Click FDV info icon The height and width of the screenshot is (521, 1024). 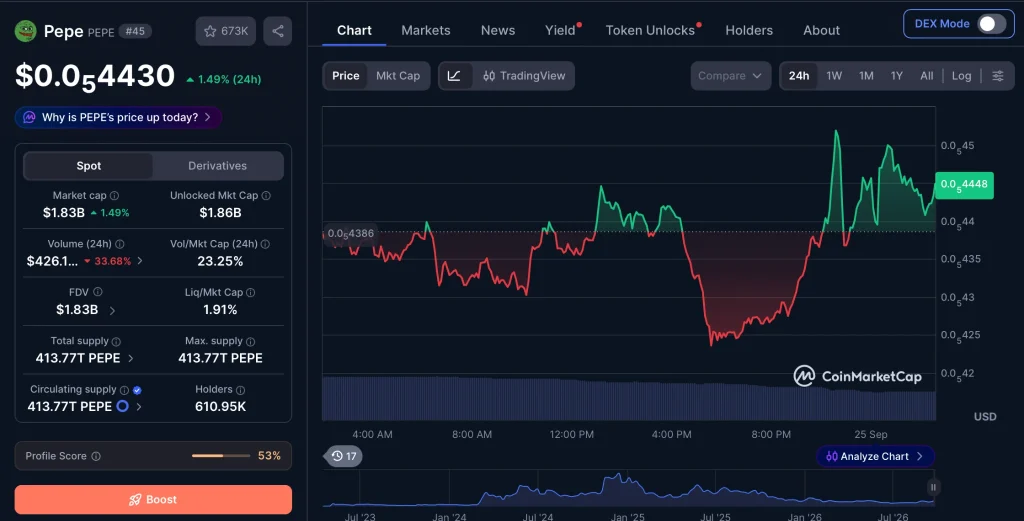97,292
